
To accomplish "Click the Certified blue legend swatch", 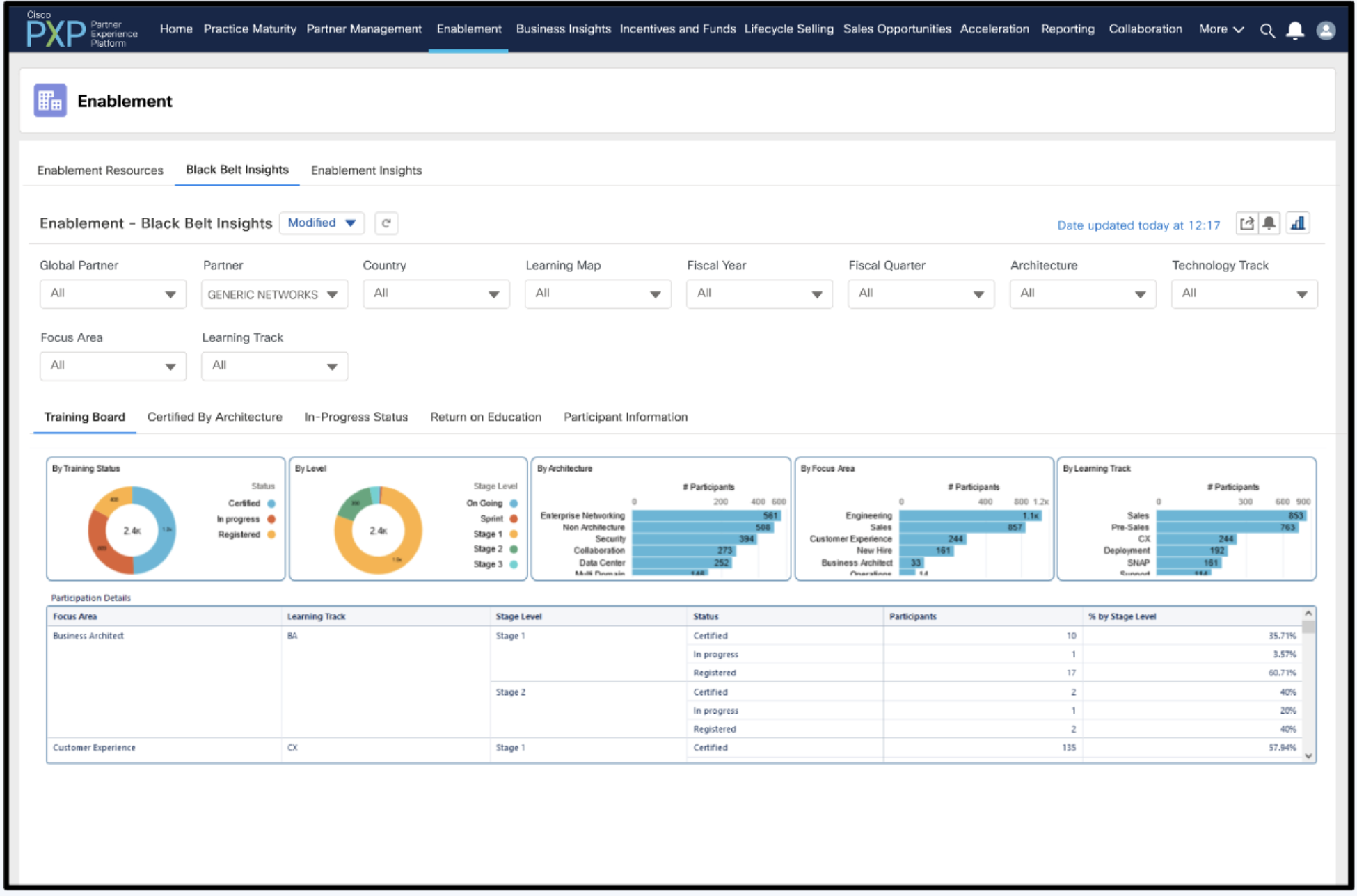I will click(271, 504).
